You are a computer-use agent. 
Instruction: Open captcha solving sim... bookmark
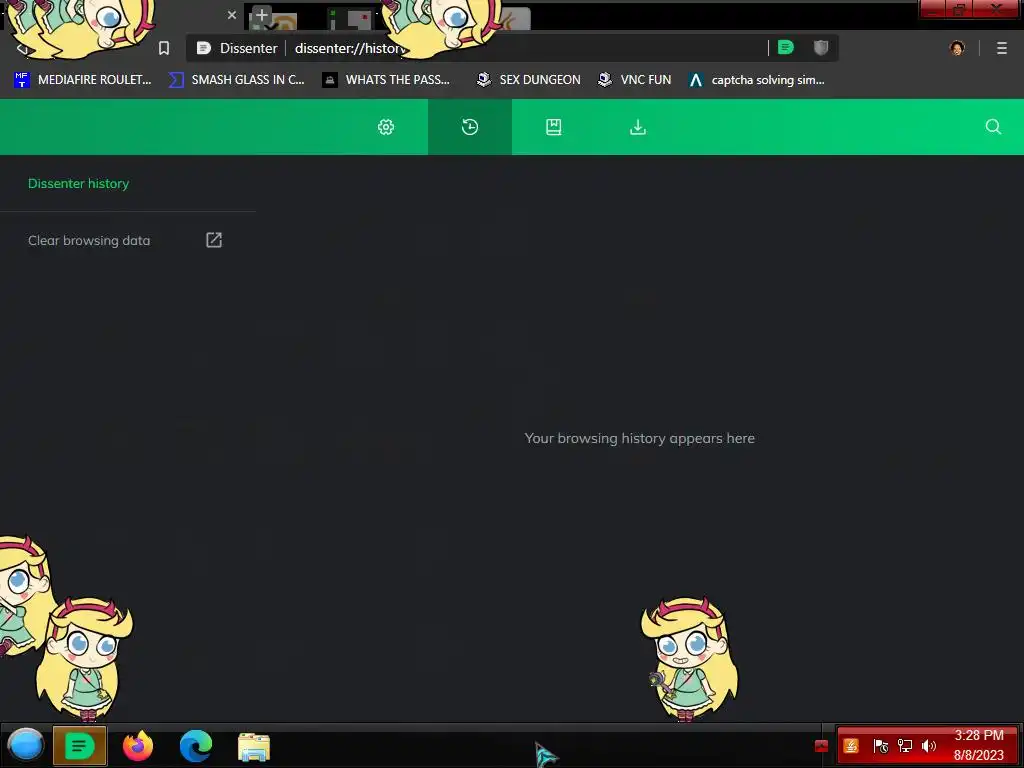(x=756, y=80)
